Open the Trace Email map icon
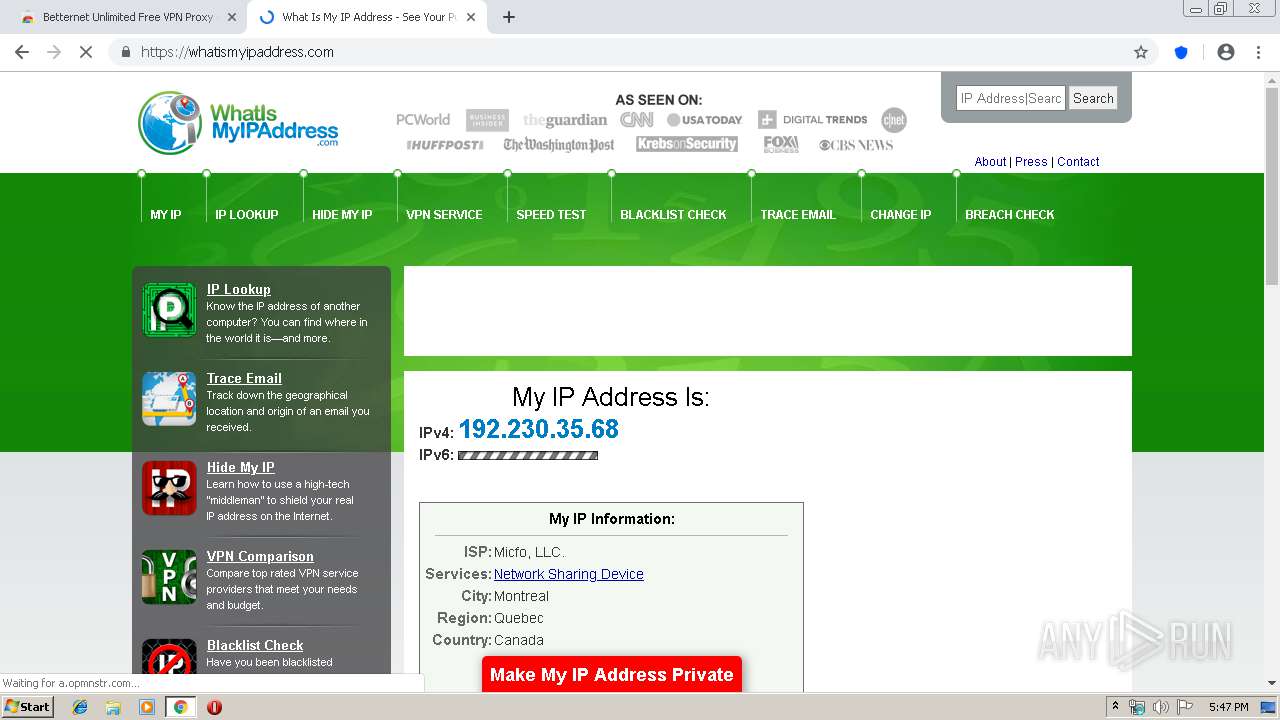This screenshot has height=720, width=1280. click(169, 399)
